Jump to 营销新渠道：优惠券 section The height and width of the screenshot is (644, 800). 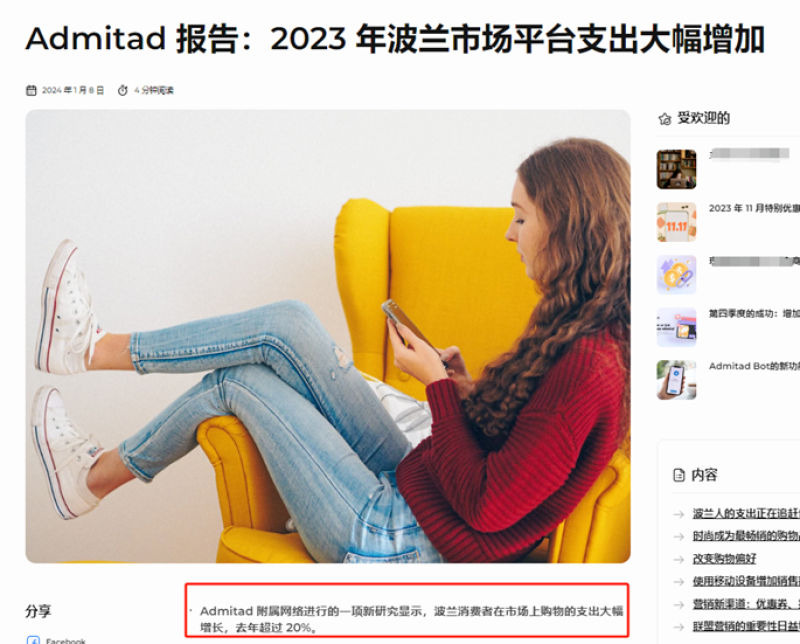(x=746, y=604)
